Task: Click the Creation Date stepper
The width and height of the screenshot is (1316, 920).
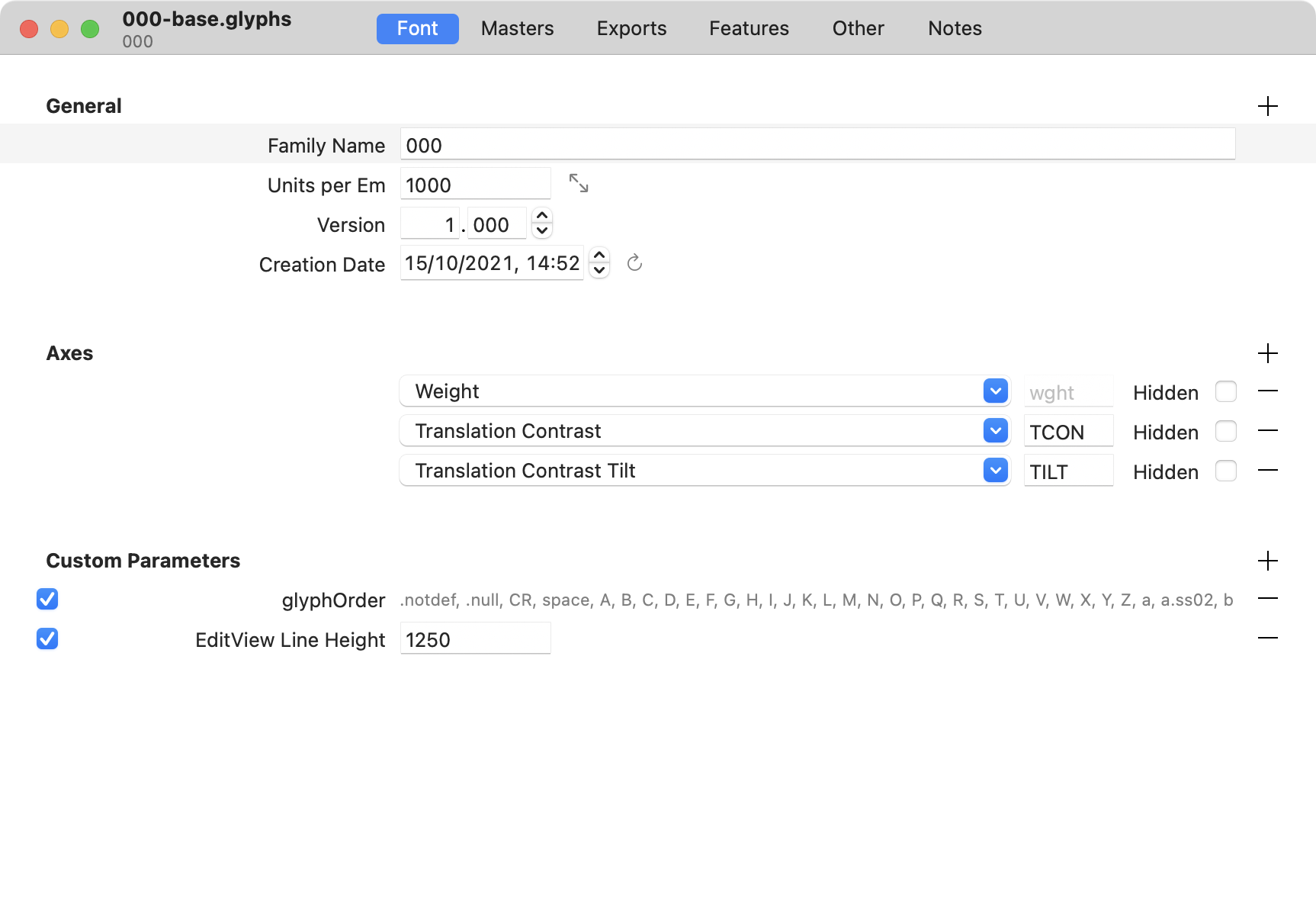Action: pyautogui.click(x=599, y=262)
